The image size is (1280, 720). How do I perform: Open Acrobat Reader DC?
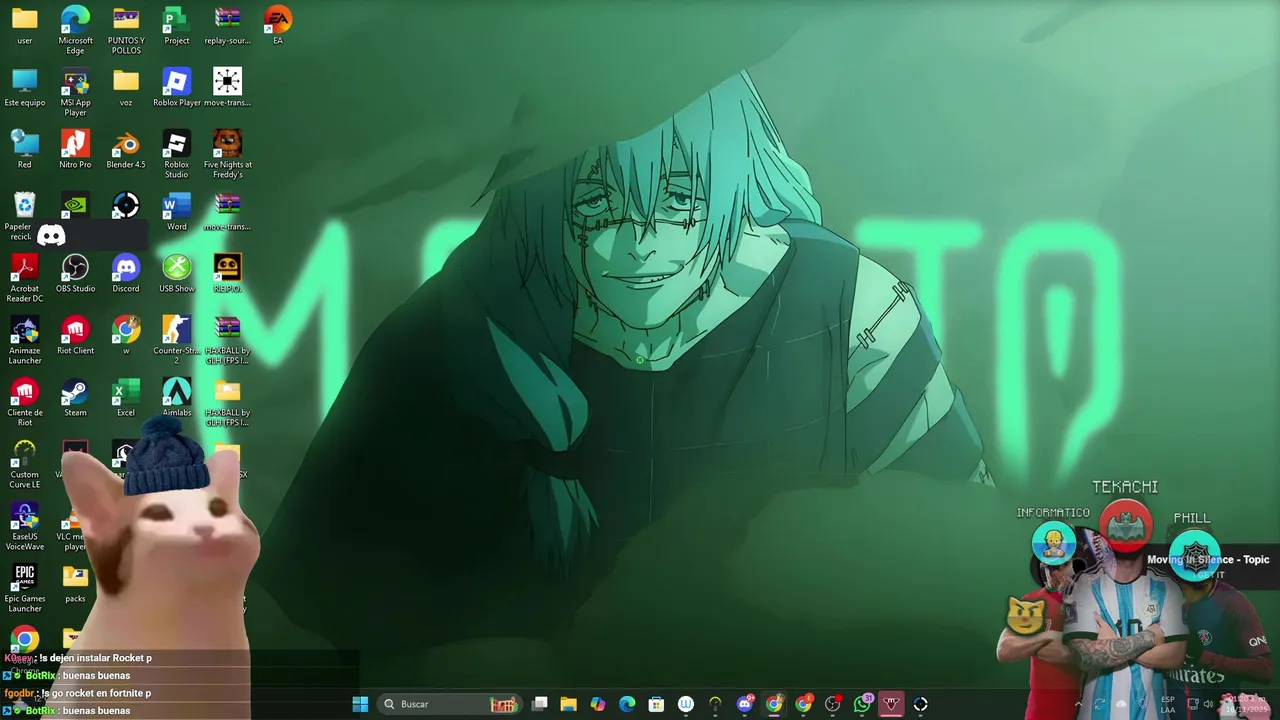24,277
